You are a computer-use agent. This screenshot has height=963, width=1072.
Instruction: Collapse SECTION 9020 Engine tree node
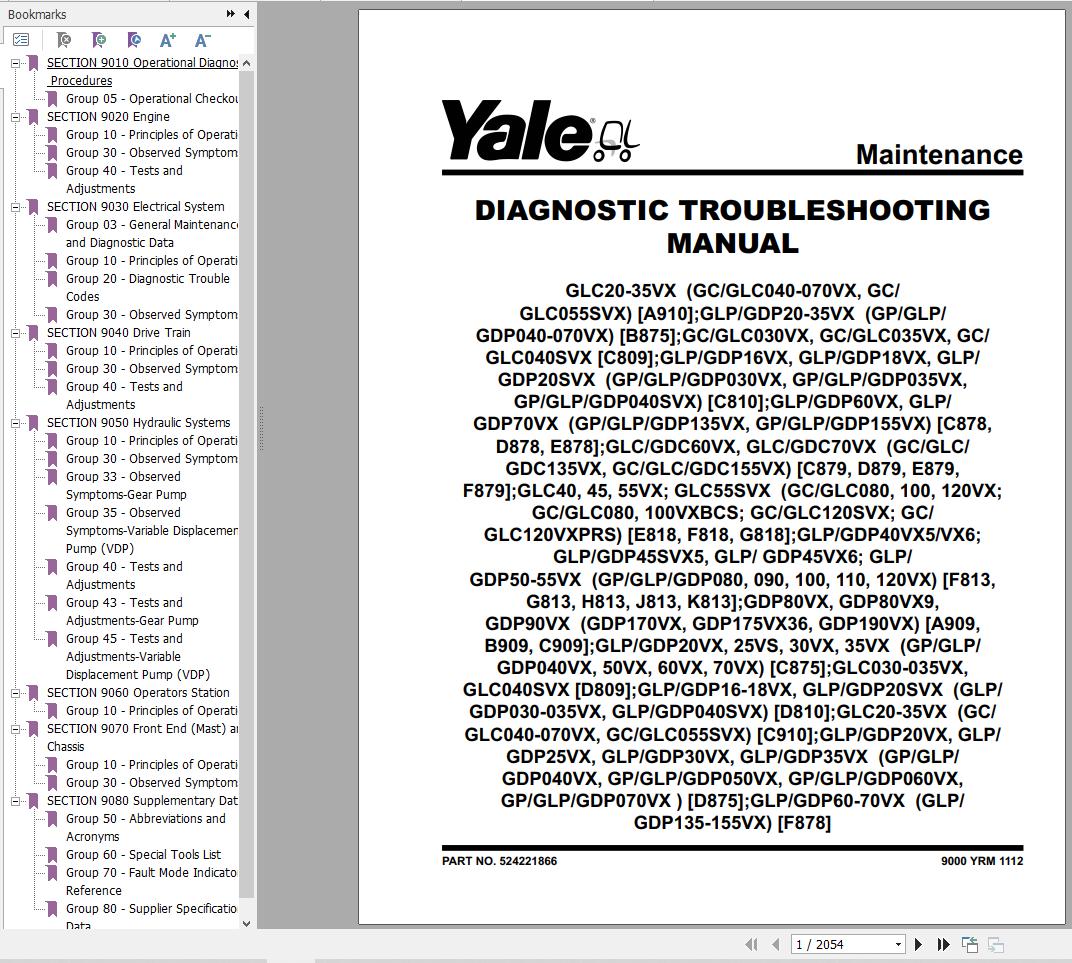point(15,117)
